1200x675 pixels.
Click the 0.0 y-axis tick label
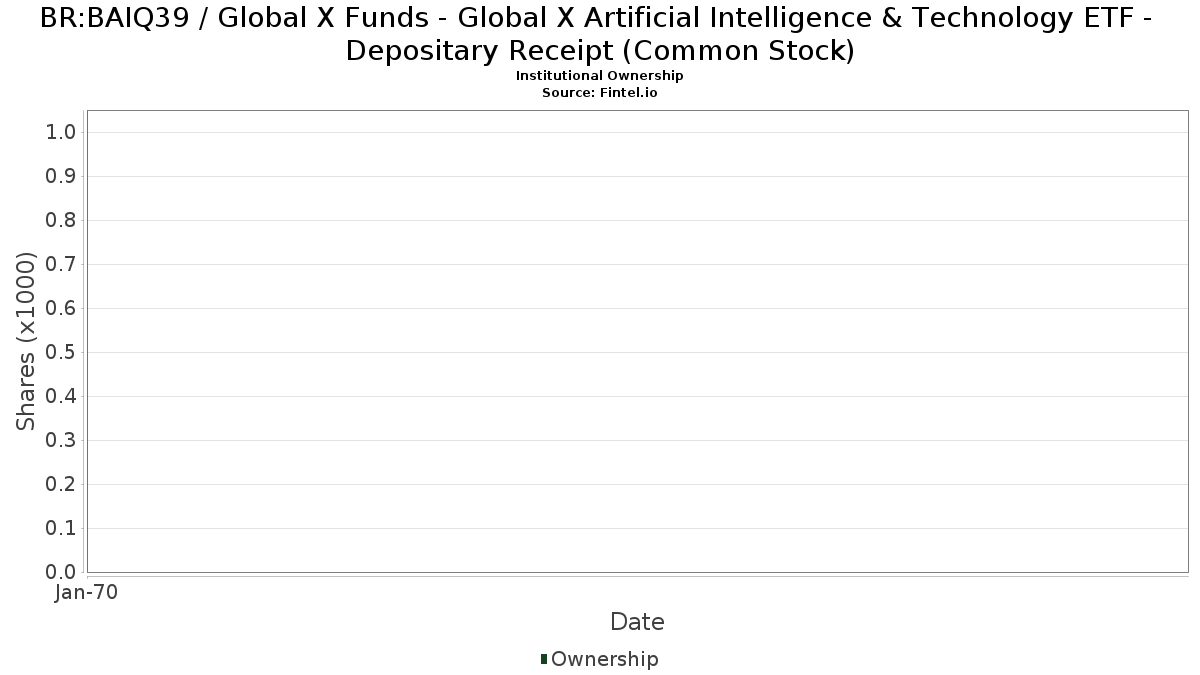pos(62,572)
